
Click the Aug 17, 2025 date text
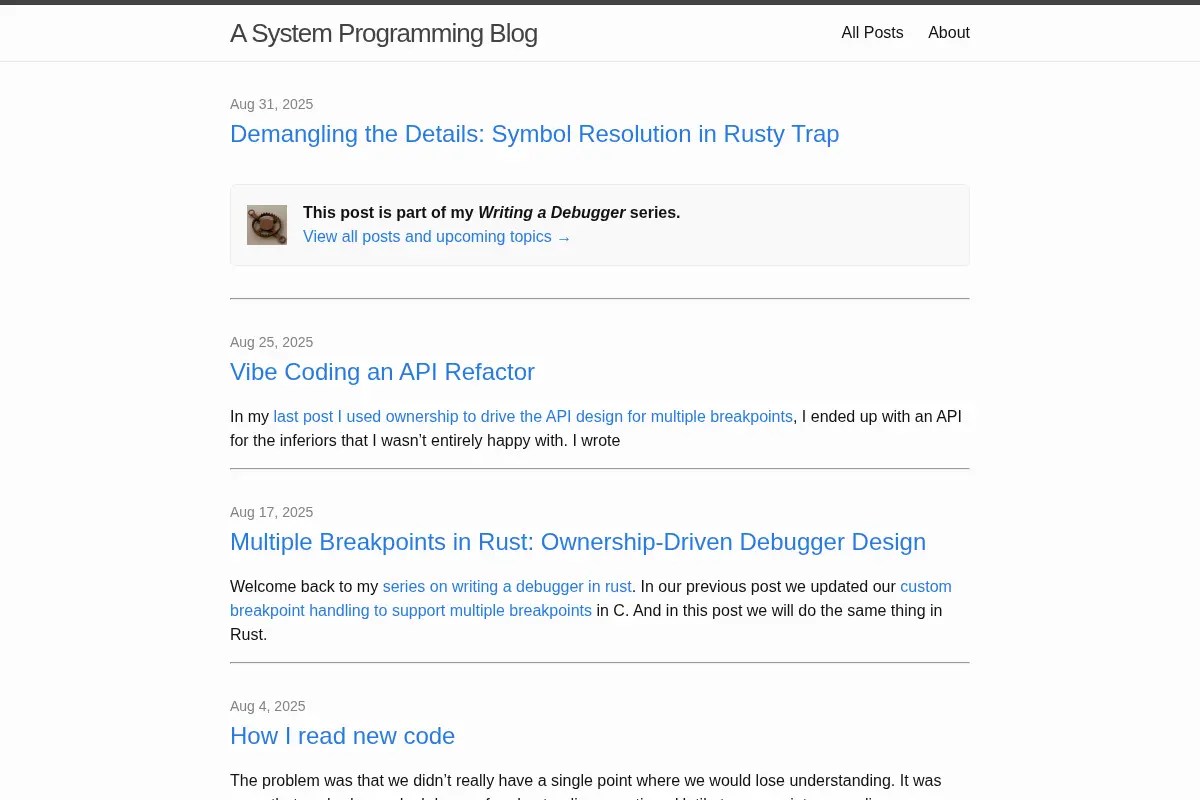(272, 512)
